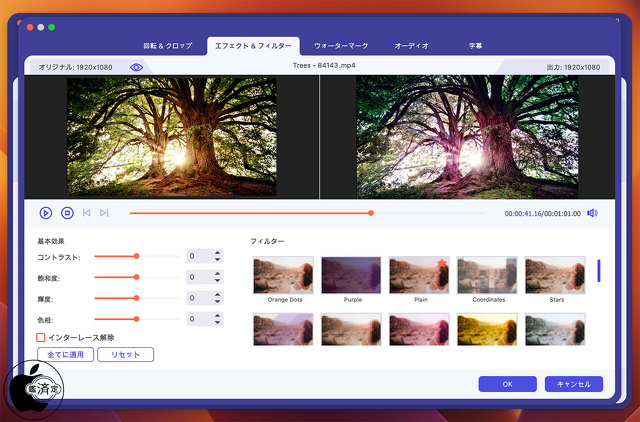
Task: Decrease 輝度 value with down arrow
Action: pyautogui.click(x=218, y=301)
